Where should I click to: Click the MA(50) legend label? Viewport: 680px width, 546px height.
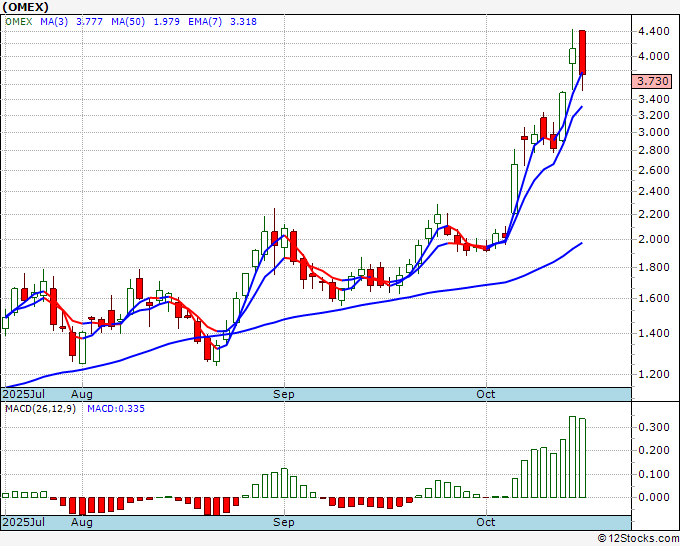[x=128, y=22]
